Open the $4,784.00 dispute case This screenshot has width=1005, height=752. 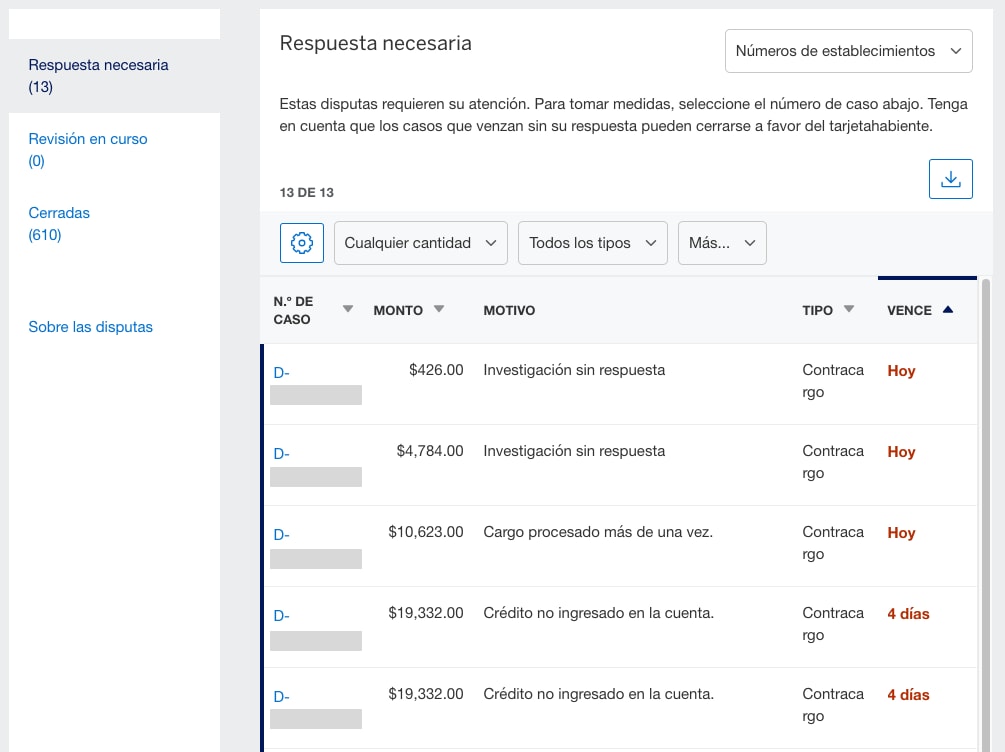coord(284,453)
